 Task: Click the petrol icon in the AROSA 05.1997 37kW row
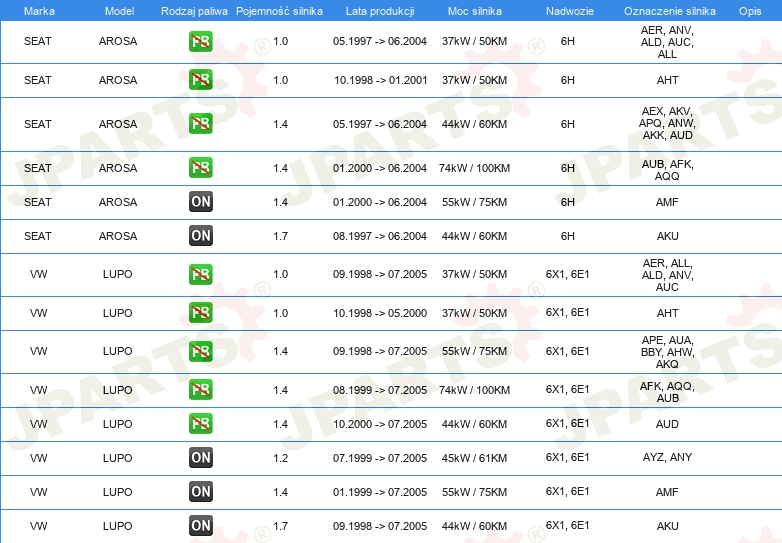pos(200,41)
